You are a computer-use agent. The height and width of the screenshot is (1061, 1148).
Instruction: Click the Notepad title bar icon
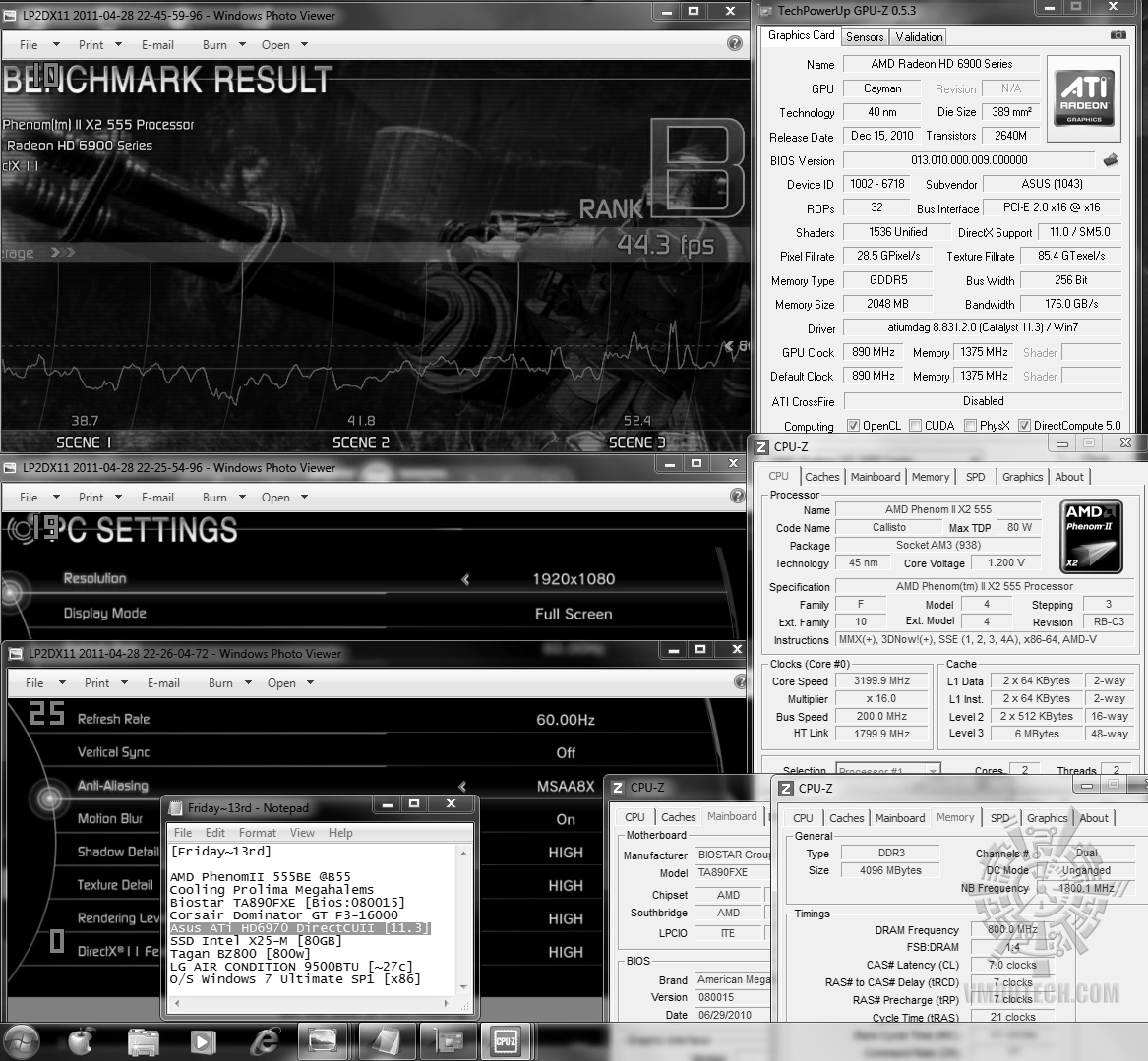click(x=176, y=808)
